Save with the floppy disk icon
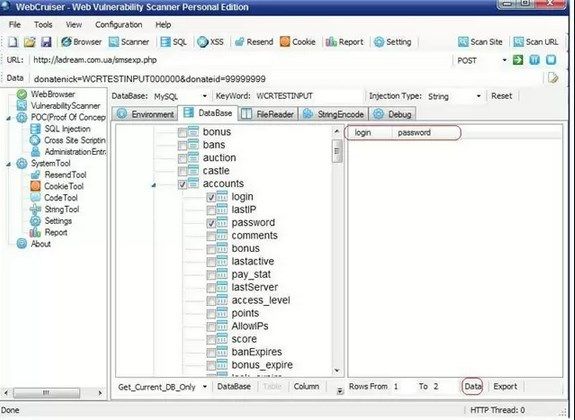The width and height of the screenshot is (575, 420). point(46,42)
